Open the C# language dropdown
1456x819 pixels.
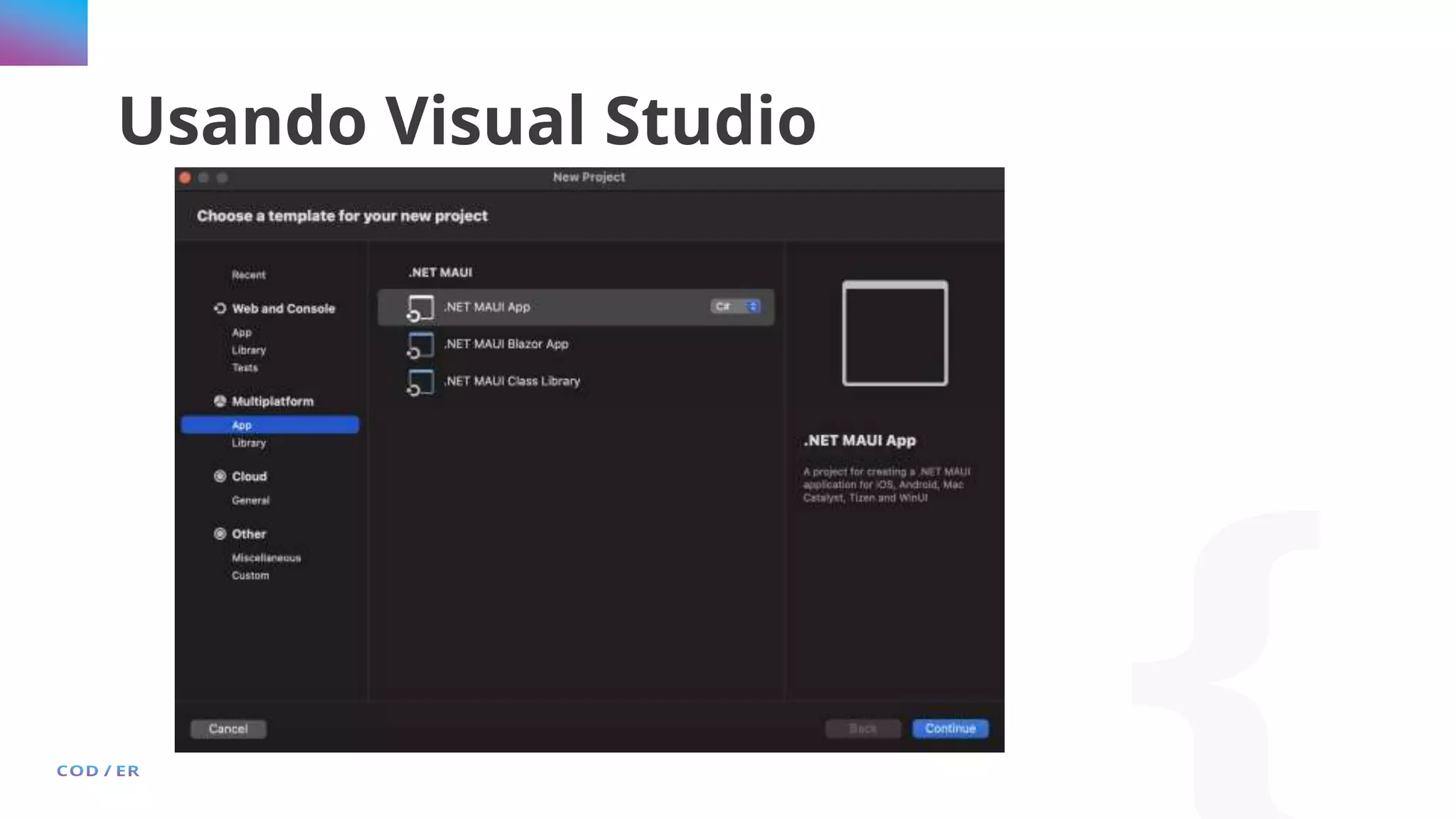736,306
